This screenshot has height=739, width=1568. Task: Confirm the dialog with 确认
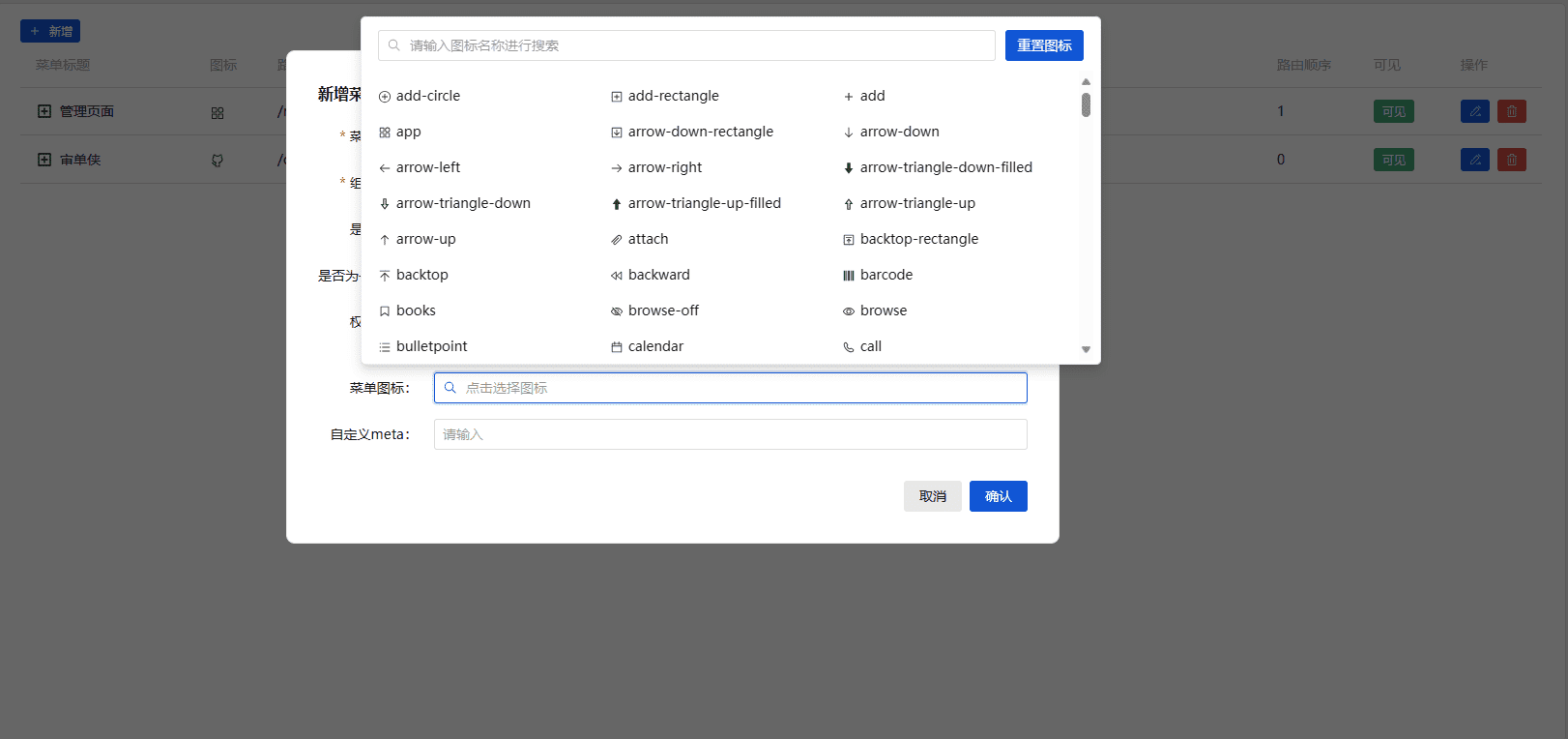click(x=999, y=496)
